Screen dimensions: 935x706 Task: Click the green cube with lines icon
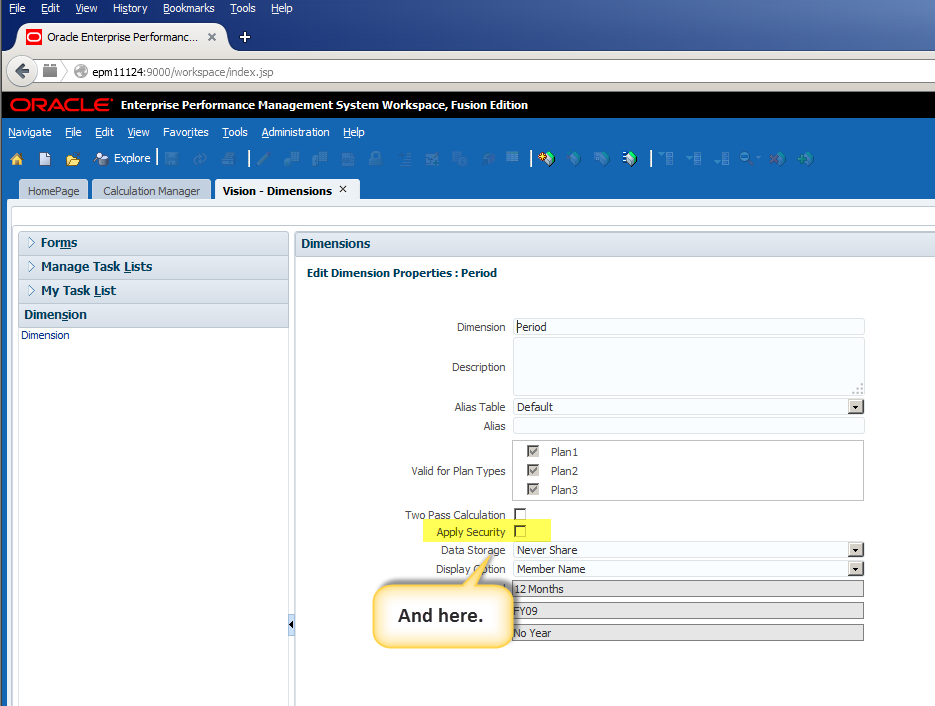click(630, 159)
